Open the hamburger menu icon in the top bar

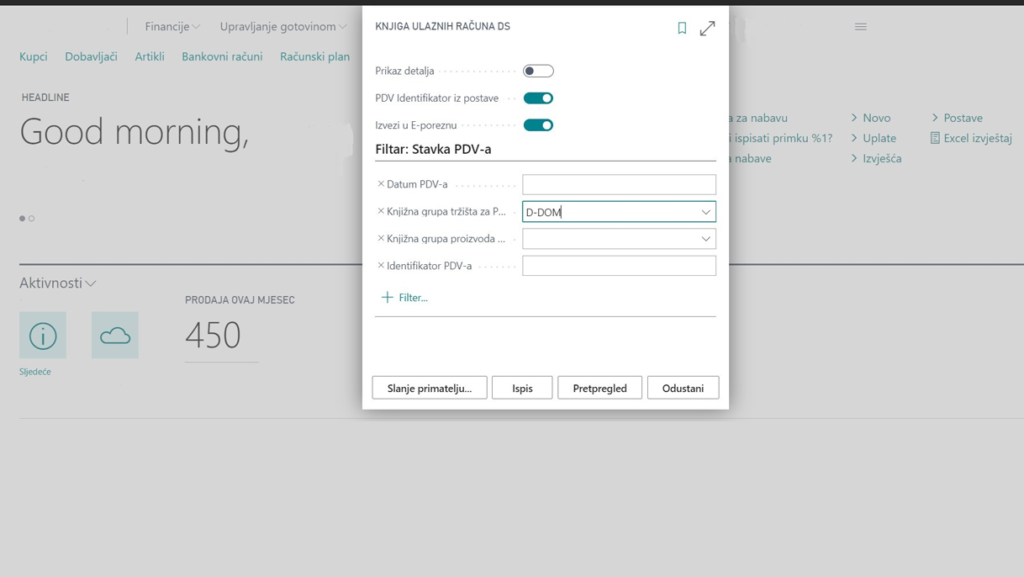point(860,27)
